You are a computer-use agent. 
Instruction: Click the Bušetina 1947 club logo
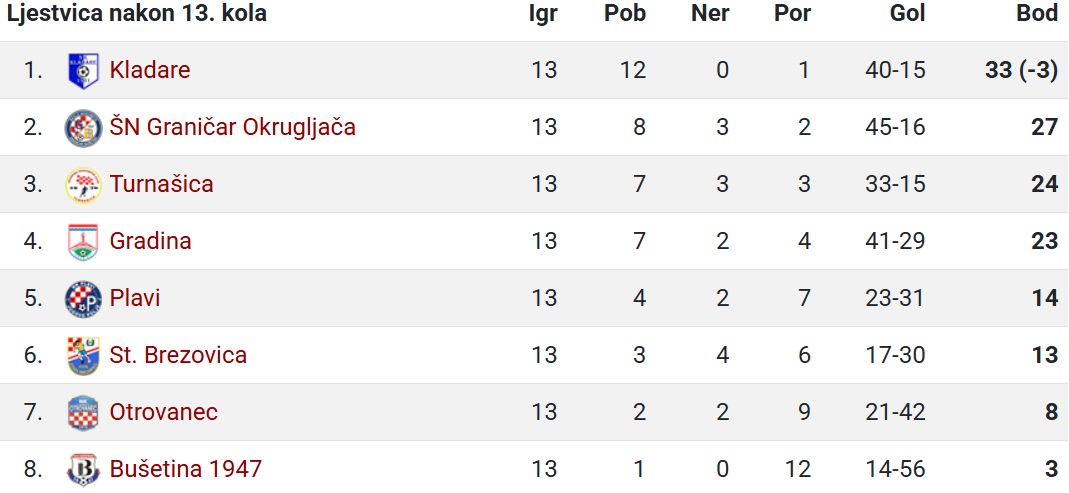tap(83, 469)
